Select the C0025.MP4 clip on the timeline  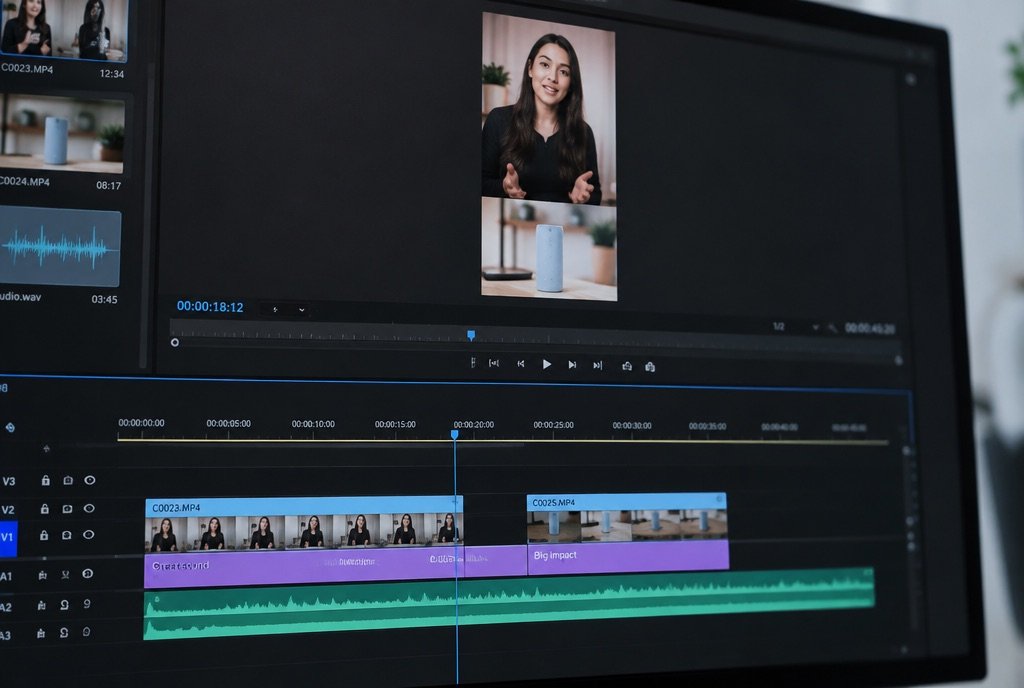pos(626,518)
